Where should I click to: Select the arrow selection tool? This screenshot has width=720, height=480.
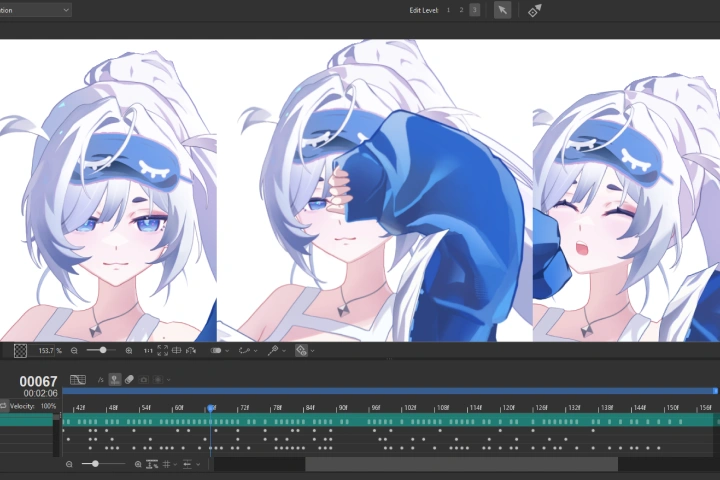pos(502,10)
